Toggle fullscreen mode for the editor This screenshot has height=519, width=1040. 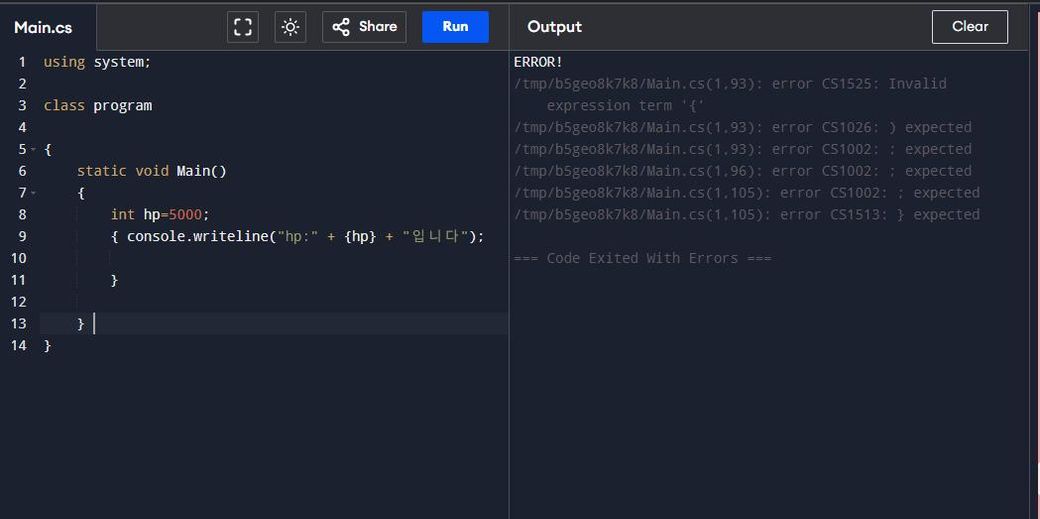coord(243,27)
